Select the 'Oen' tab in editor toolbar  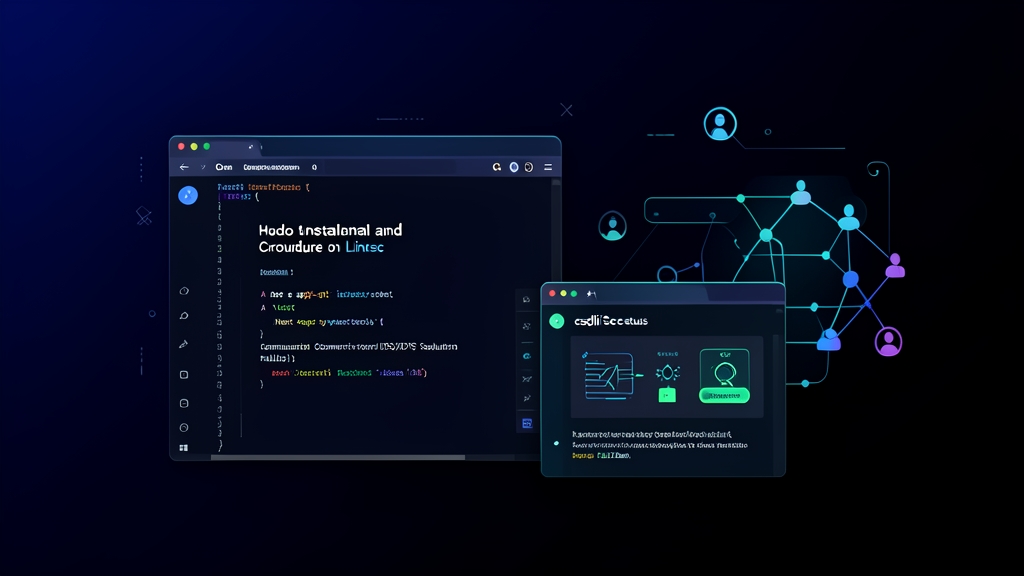point(224,167)
